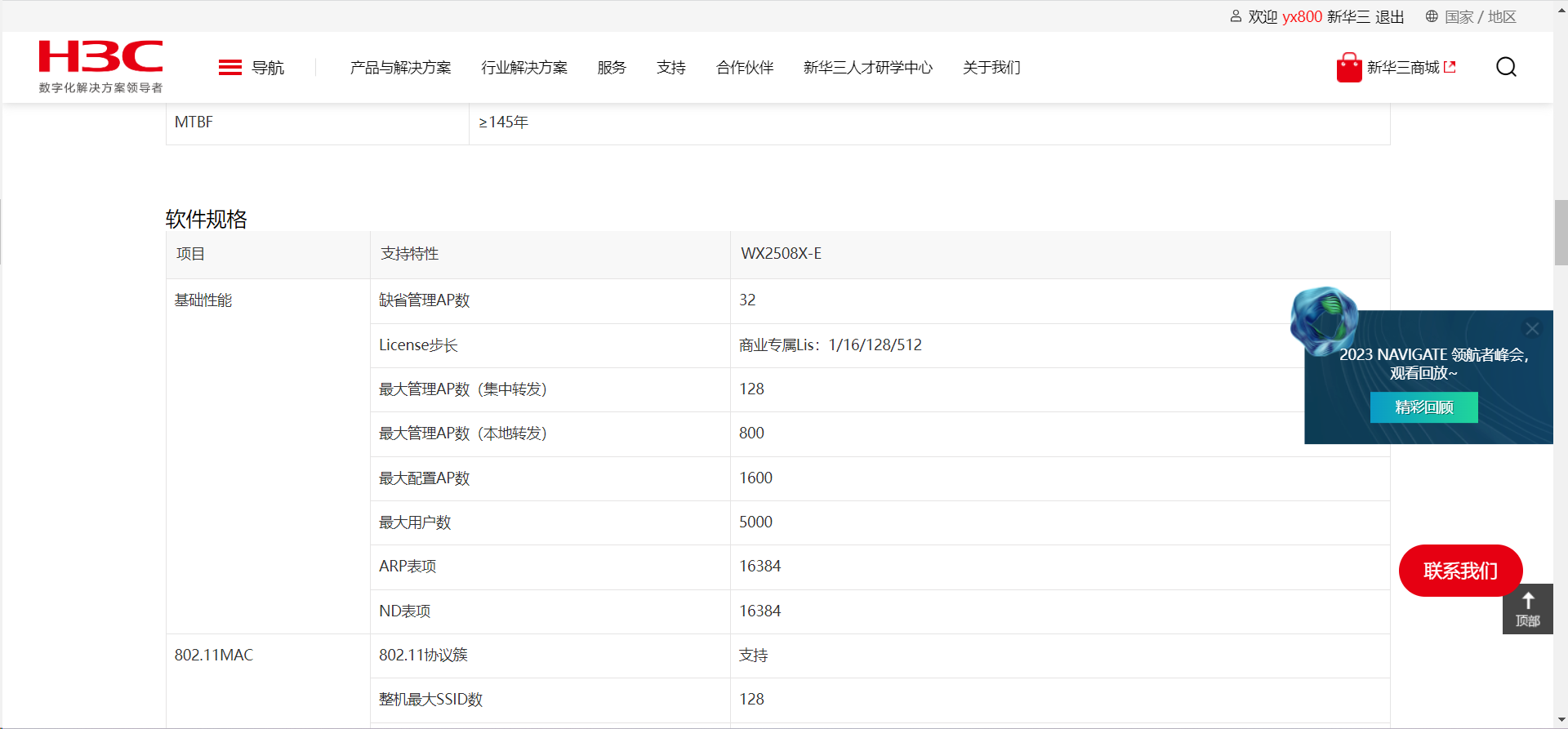Screen dimensions: 1568x729
Task: Click the value 1600
Action: (755, 478)
